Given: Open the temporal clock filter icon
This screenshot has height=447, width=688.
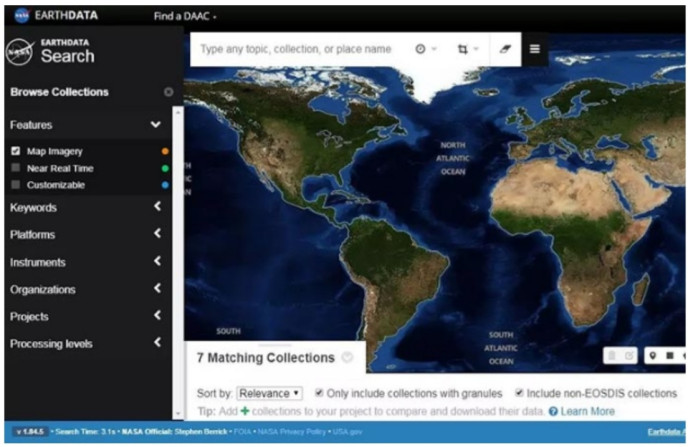Looking at the screenshot, I should tap(420, 49).
